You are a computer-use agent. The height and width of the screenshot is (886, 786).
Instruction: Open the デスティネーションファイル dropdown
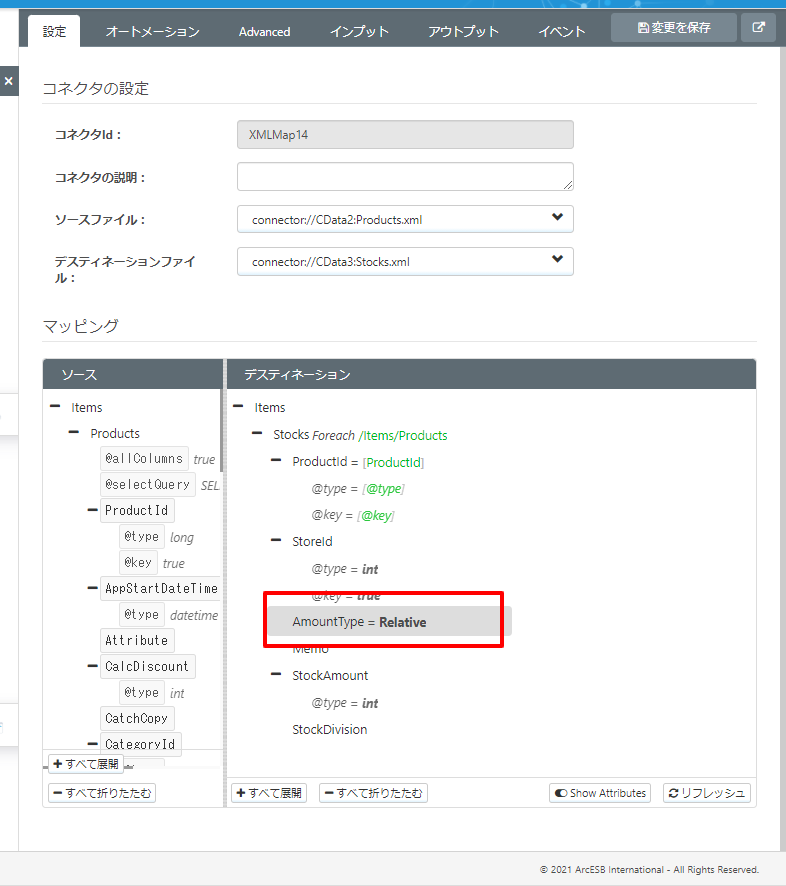[x=405, y=261]
